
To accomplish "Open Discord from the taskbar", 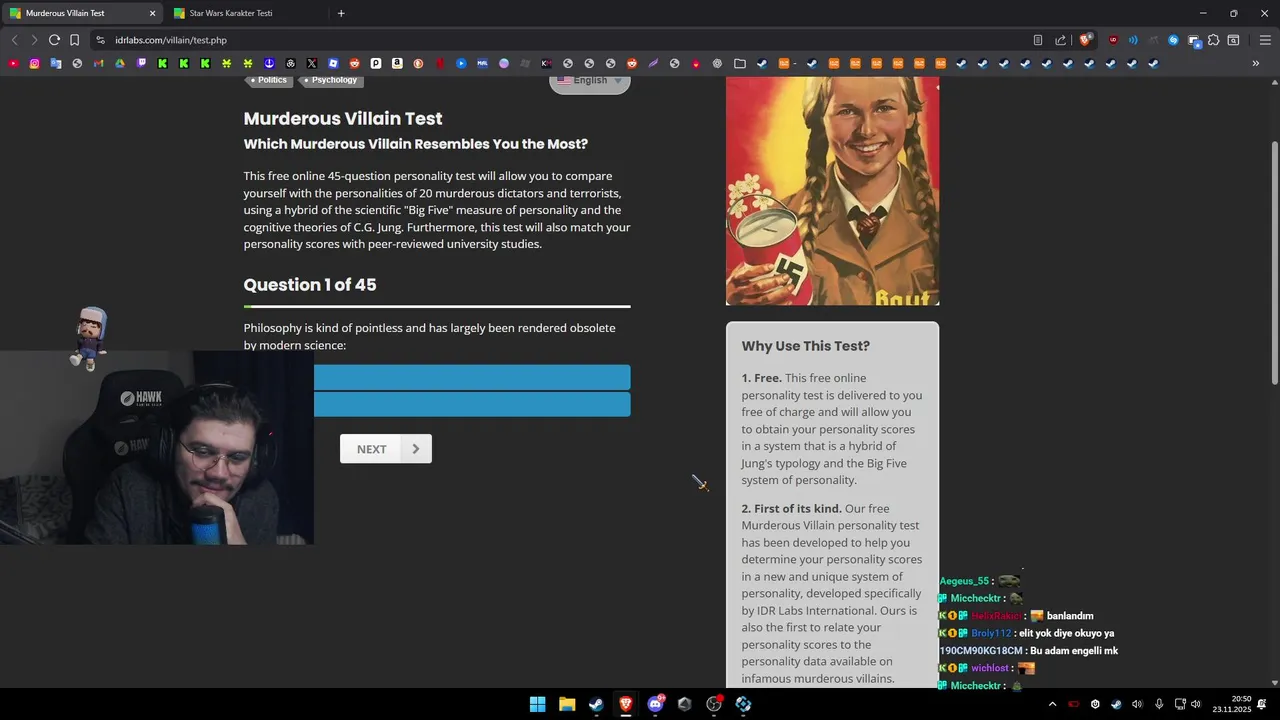I will pyautogui.click(x=655, y=704).
